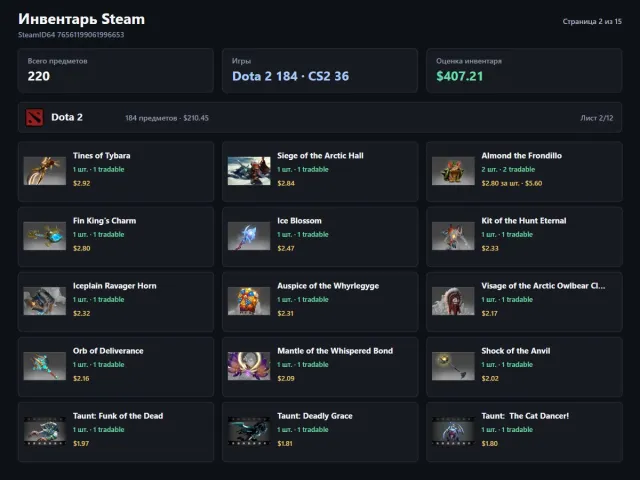640x480 pixels.
Task: Click the Всего предметов label
Action: 58,61
